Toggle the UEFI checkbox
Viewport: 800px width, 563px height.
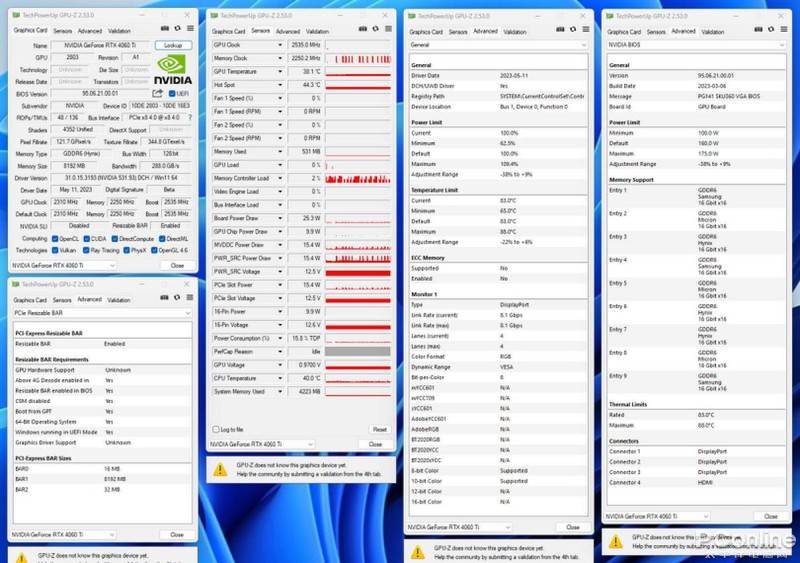tap(172, 94)
